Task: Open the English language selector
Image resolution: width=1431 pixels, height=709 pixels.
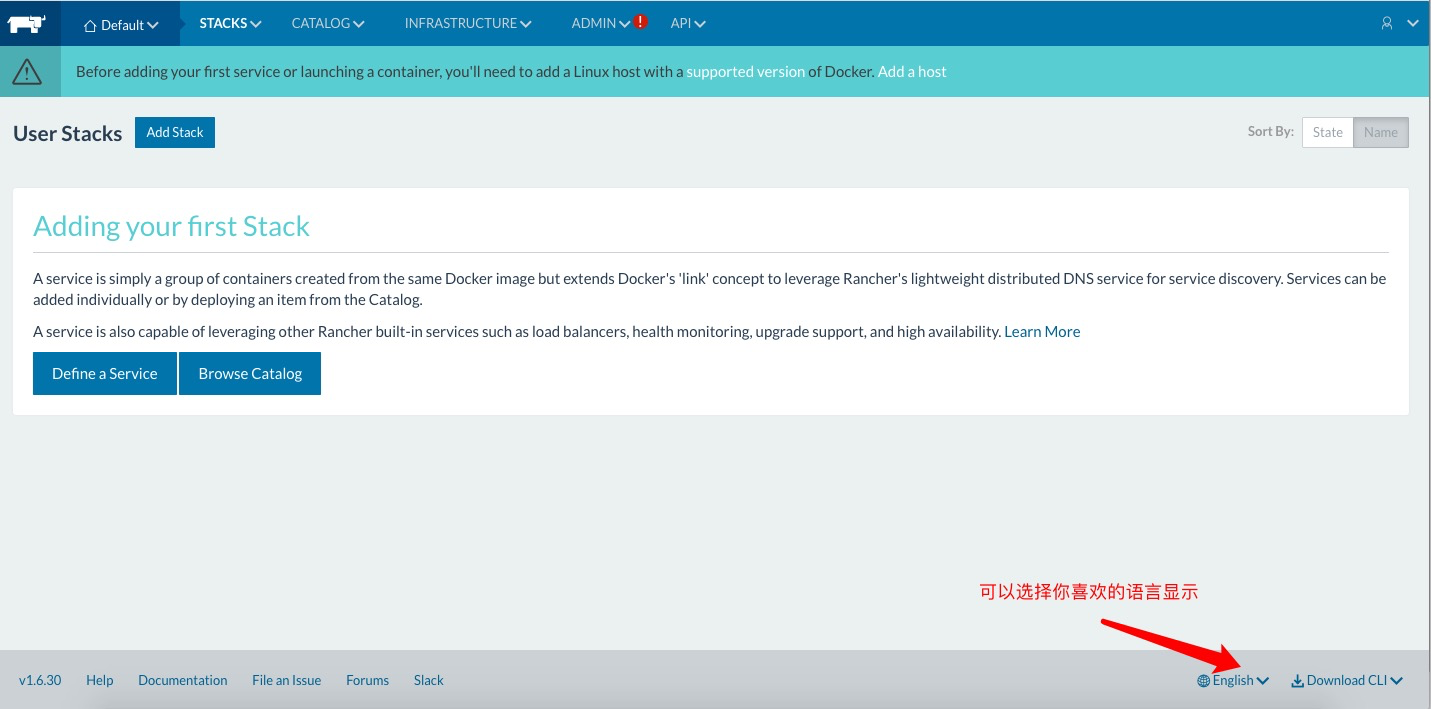Action: coord(1233,680)
